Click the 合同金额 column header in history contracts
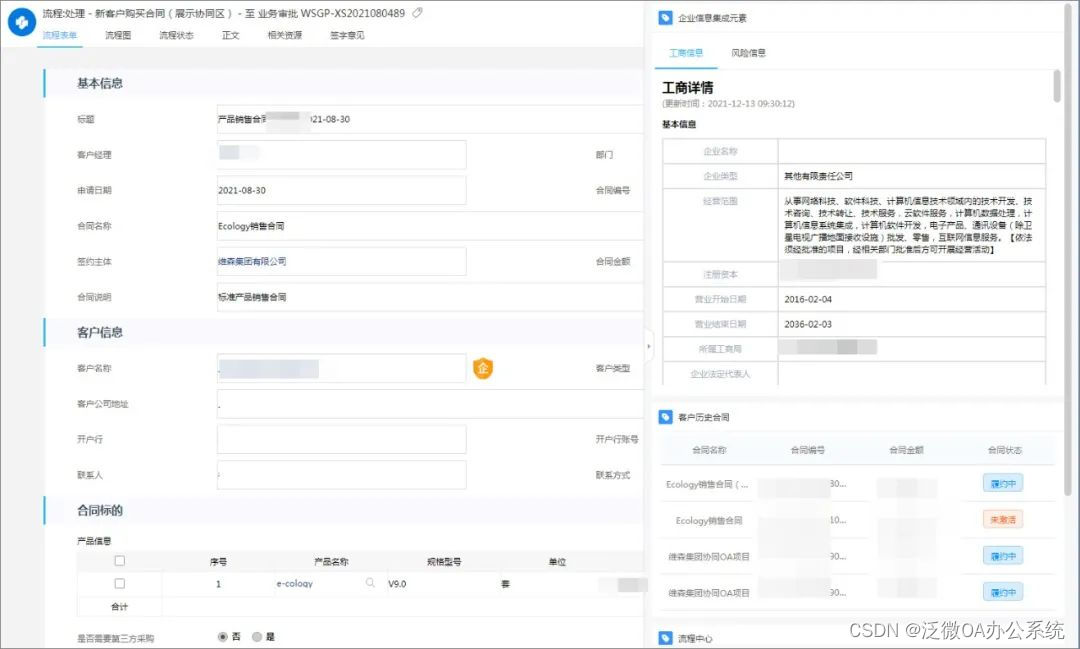 (x=906, y=450)
